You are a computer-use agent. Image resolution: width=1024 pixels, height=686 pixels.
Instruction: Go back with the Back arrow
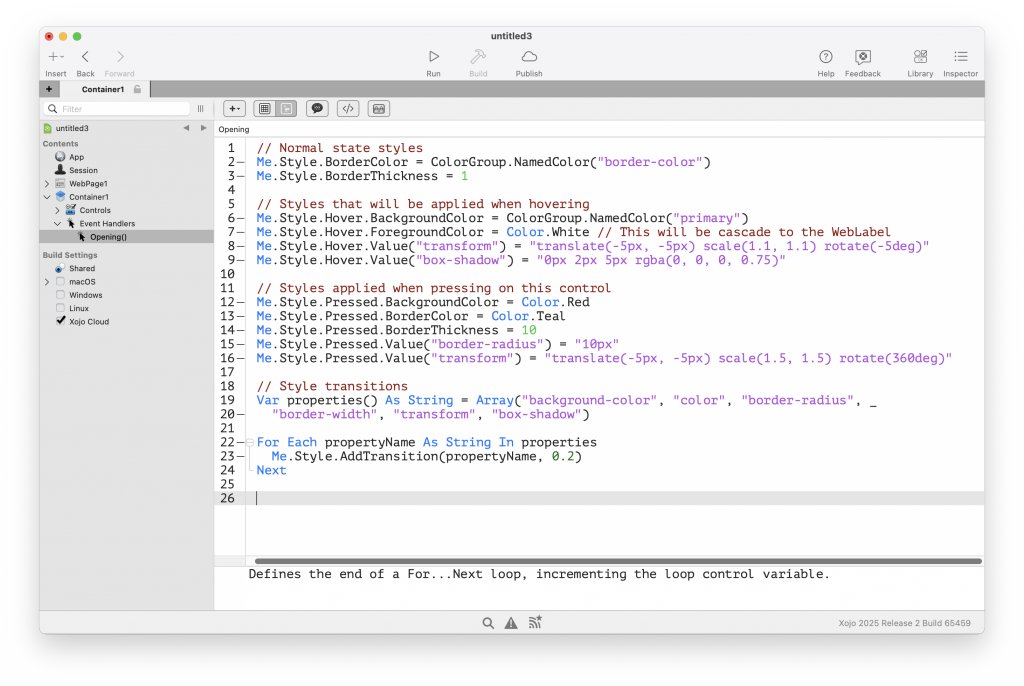[85, 57]
